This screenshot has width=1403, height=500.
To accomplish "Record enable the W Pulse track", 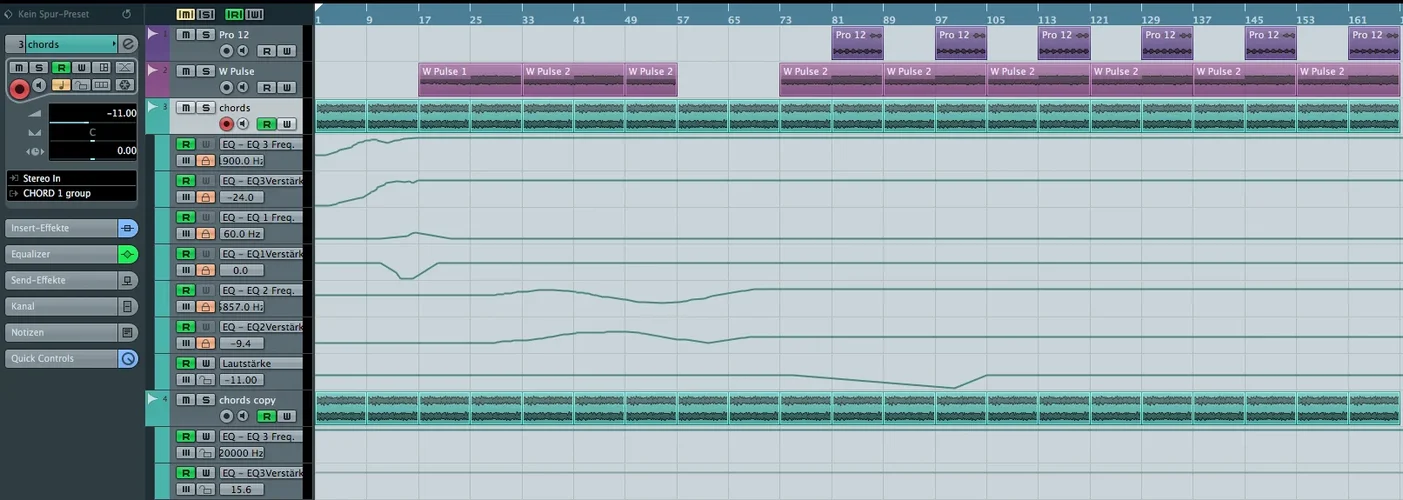I will [x=226, y=87].
